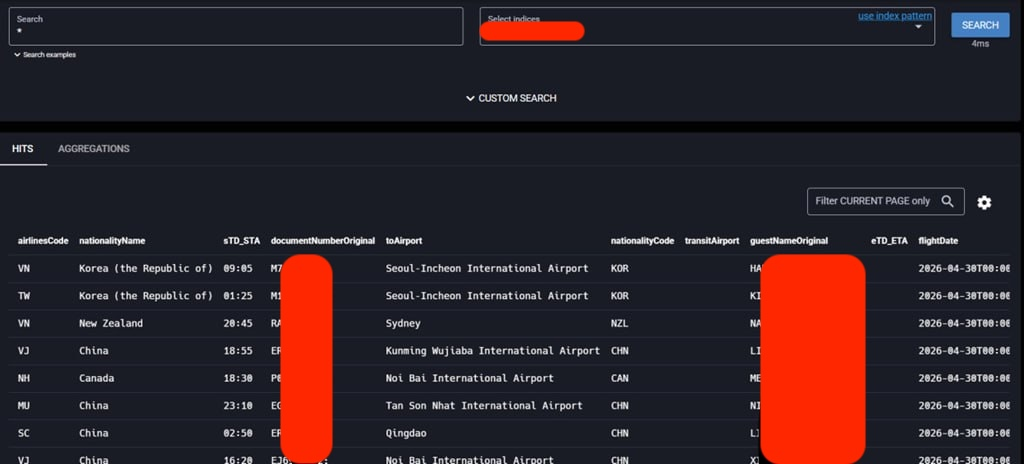
Task: Click the toAirport column header
Action: [x=404, y=241]
